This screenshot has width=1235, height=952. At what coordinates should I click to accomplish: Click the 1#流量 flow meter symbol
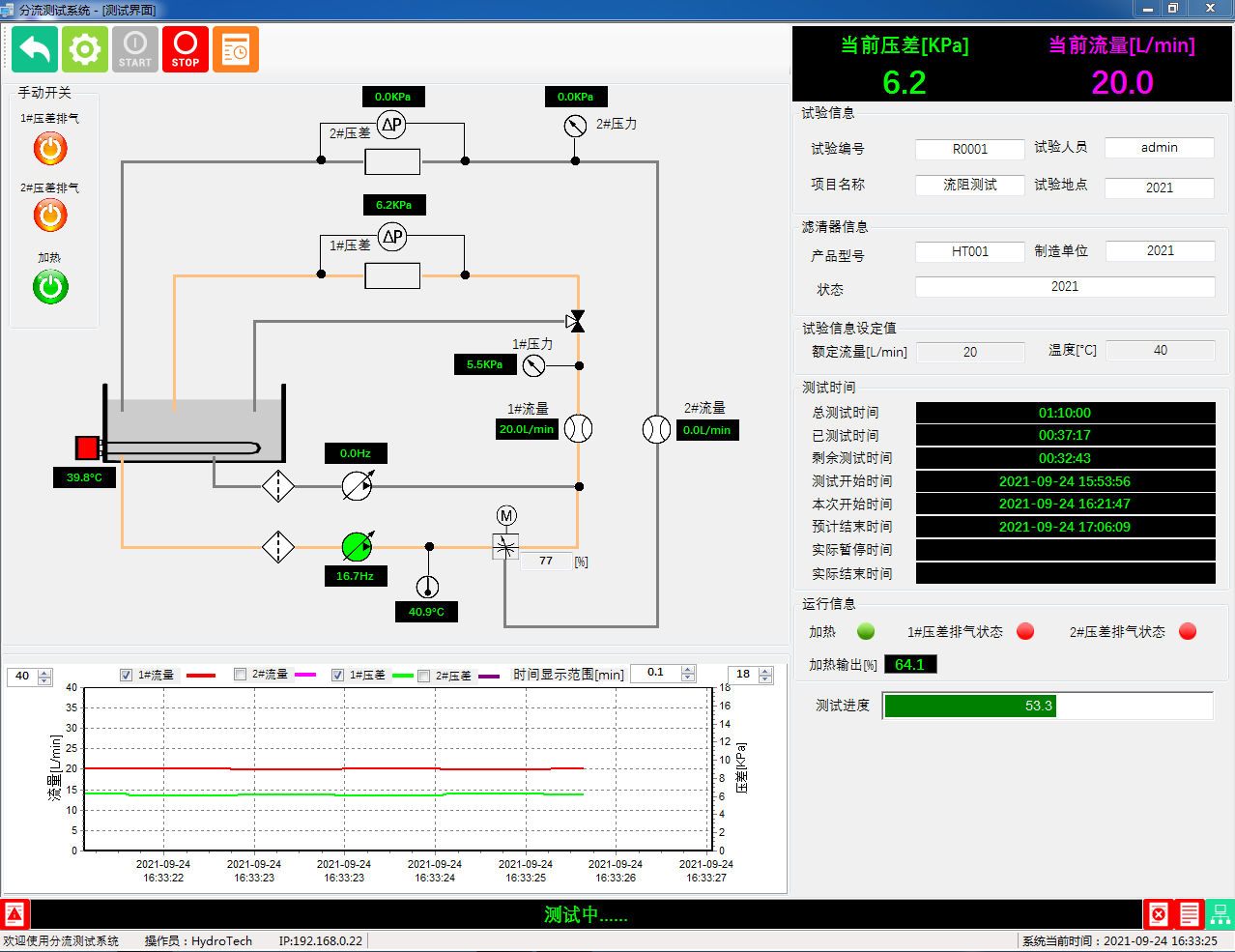(578, 428)
